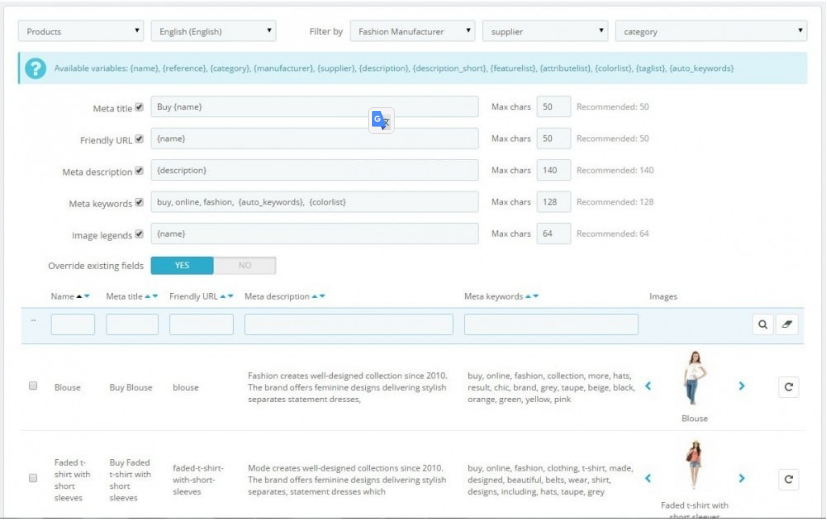This screenshot has width=827, height=520.
Task: Click the eraser reset filter icon
Action: [787, 324]
